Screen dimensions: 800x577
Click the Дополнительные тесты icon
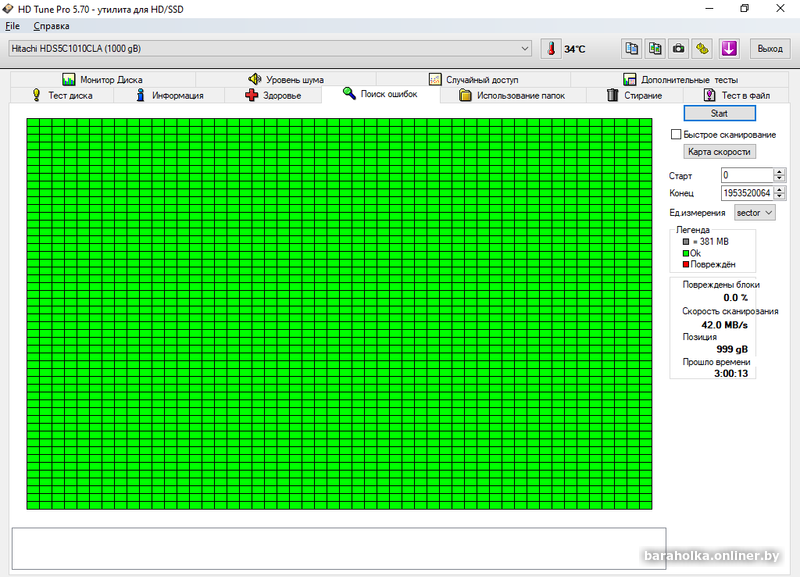[x=630, y=79]
